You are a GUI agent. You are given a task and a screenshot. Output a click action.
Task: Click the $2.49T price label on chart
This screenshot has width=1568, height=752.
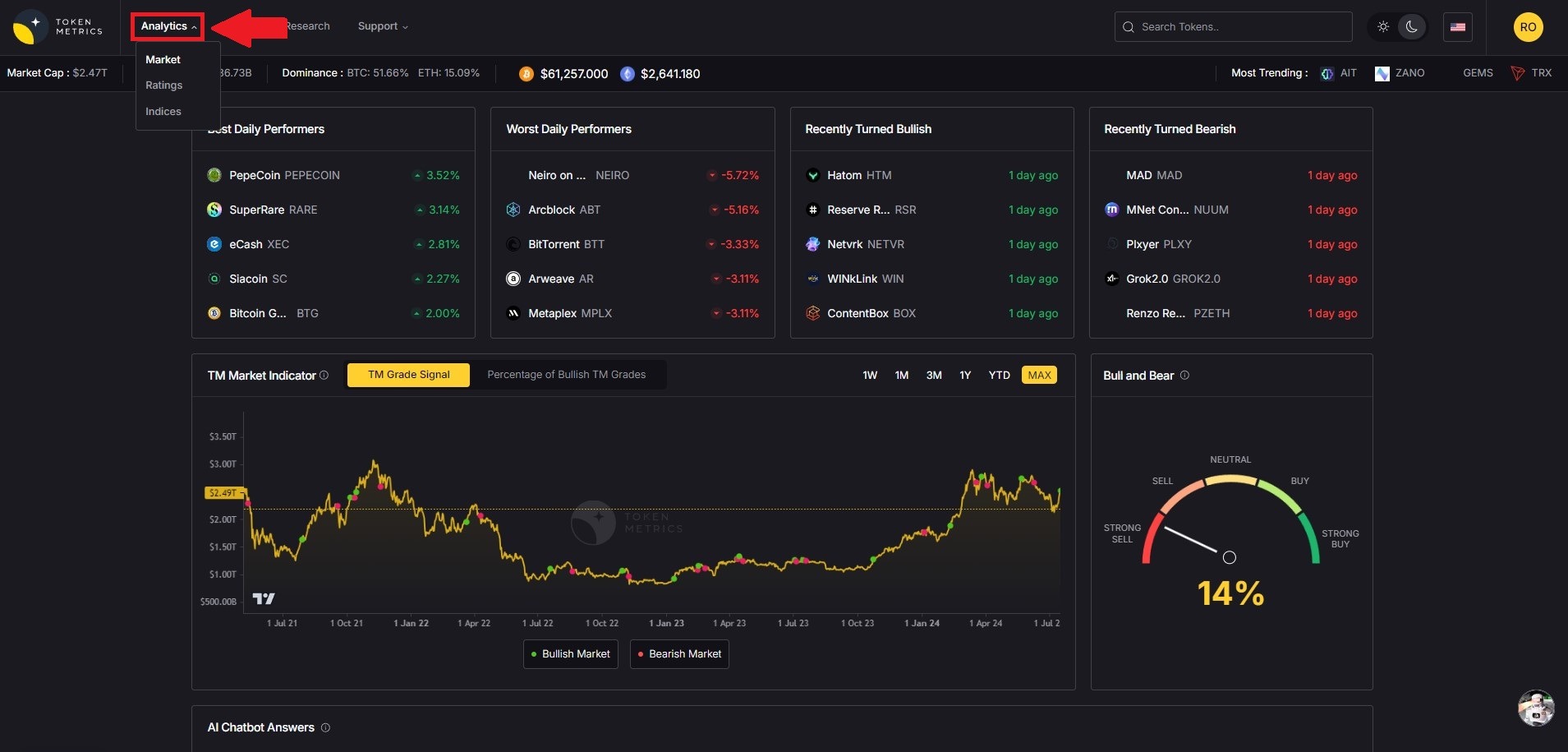223,493
